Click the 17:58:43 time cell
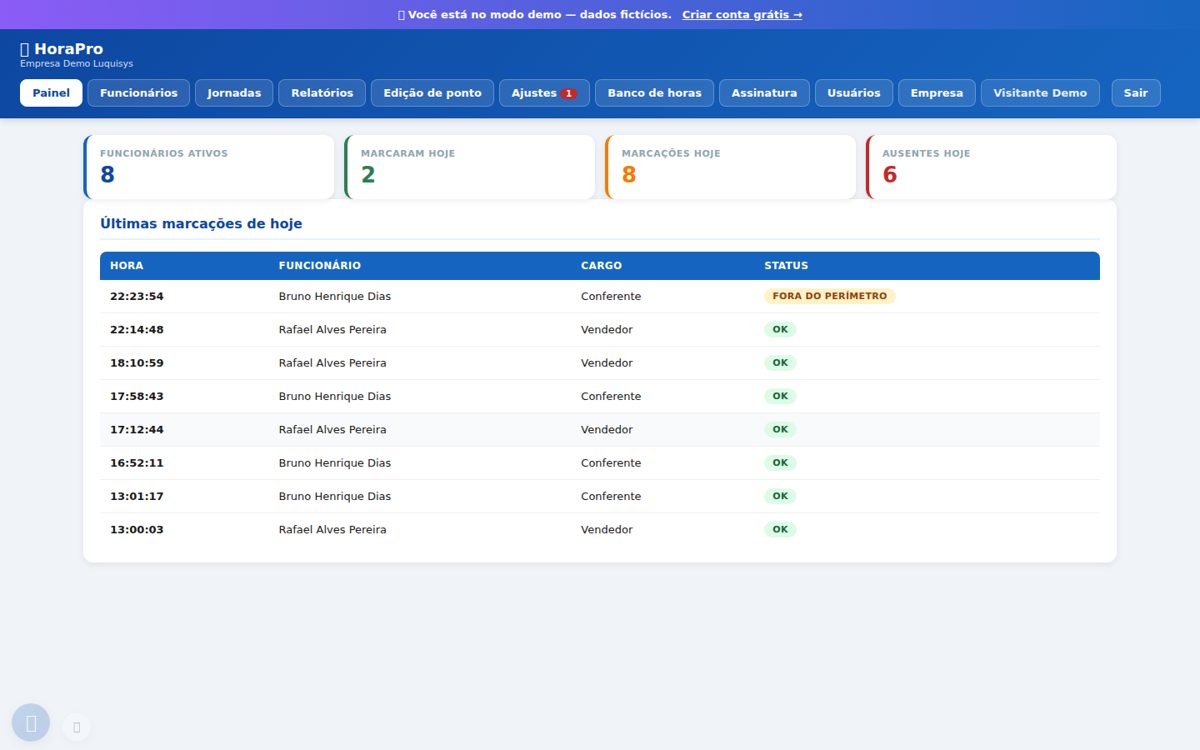1200x750 pixels. pyautogui.click(x=137, y=396)
